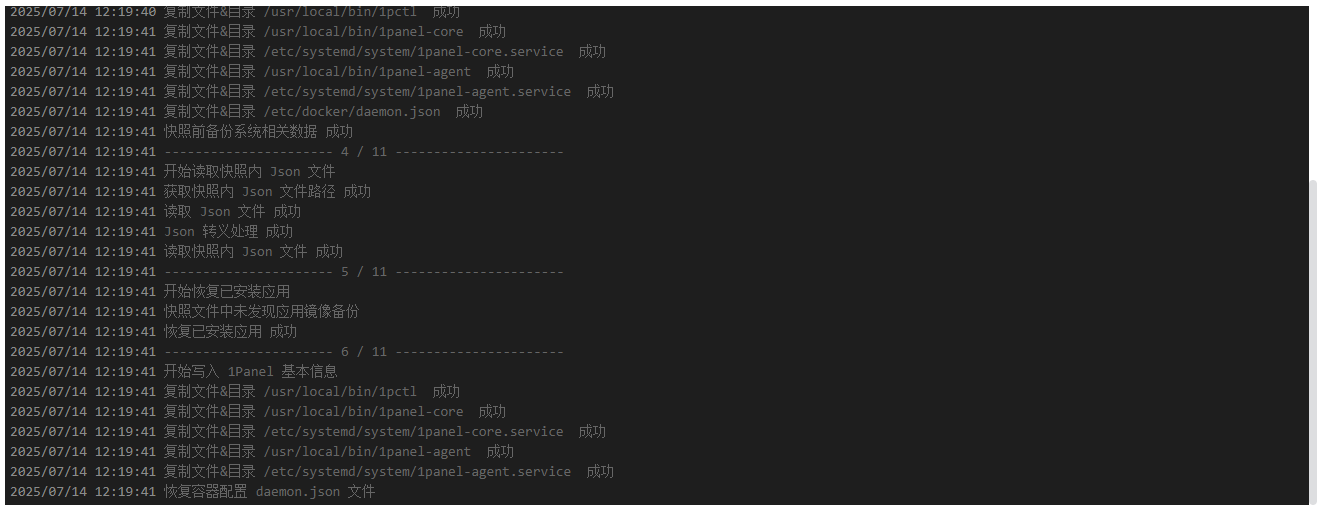Select the 开始写入 1Panel 基本信息 entry
The image size is (1320, 512).
tap(174, 372)
